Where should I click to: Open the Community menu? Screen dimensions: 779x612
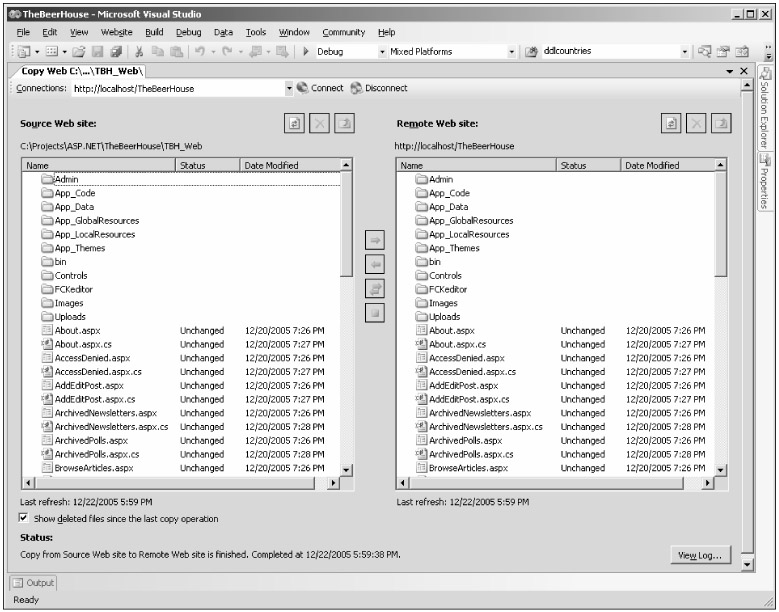pos(343,32)
